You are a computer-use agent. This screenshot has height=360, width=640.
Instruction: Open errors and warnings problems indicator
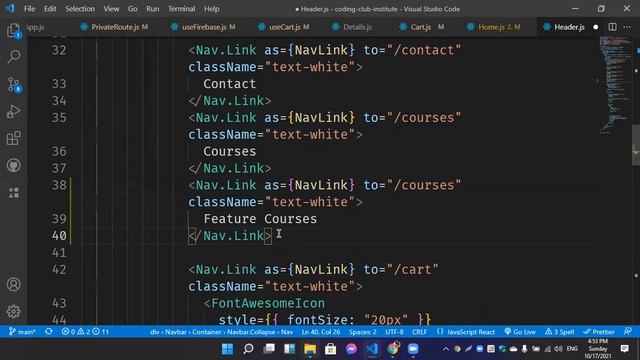85,331
